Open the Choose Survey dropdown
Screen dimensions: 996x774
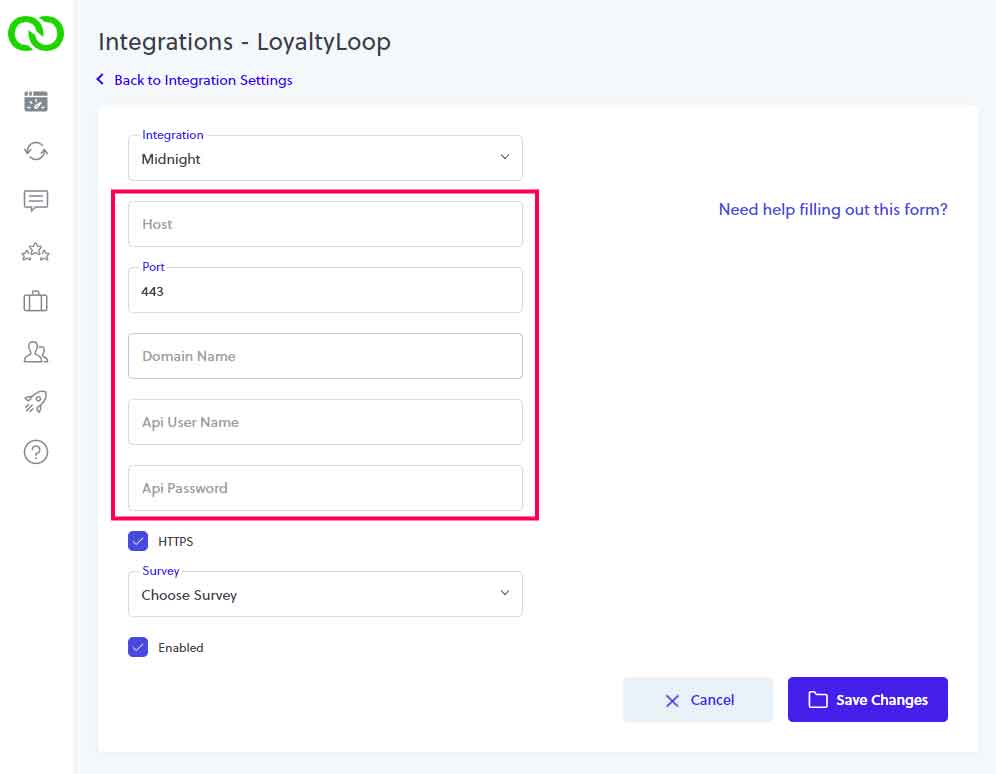pyautogui.click(x=325, y=594)
